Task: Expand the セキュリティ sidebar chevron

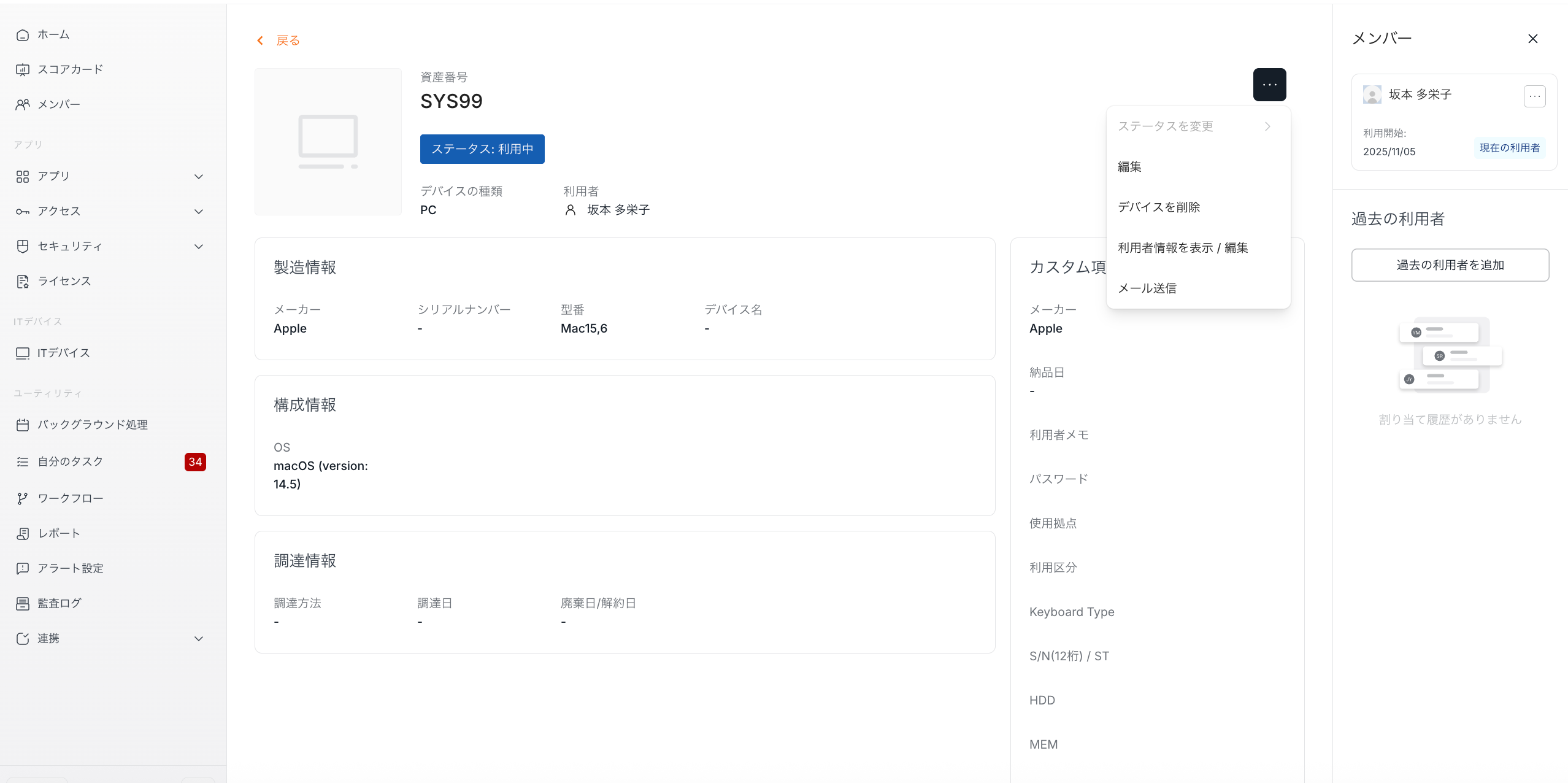Action: coord(199,247)
